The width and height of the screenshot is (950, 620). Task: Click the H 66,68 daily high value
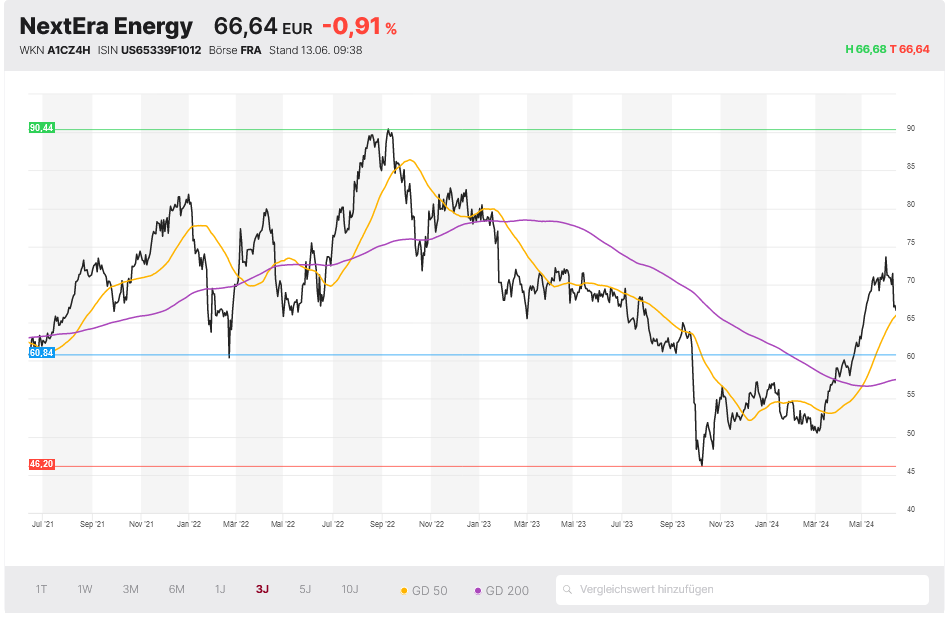pyautogui.click(x=866, y=49)
